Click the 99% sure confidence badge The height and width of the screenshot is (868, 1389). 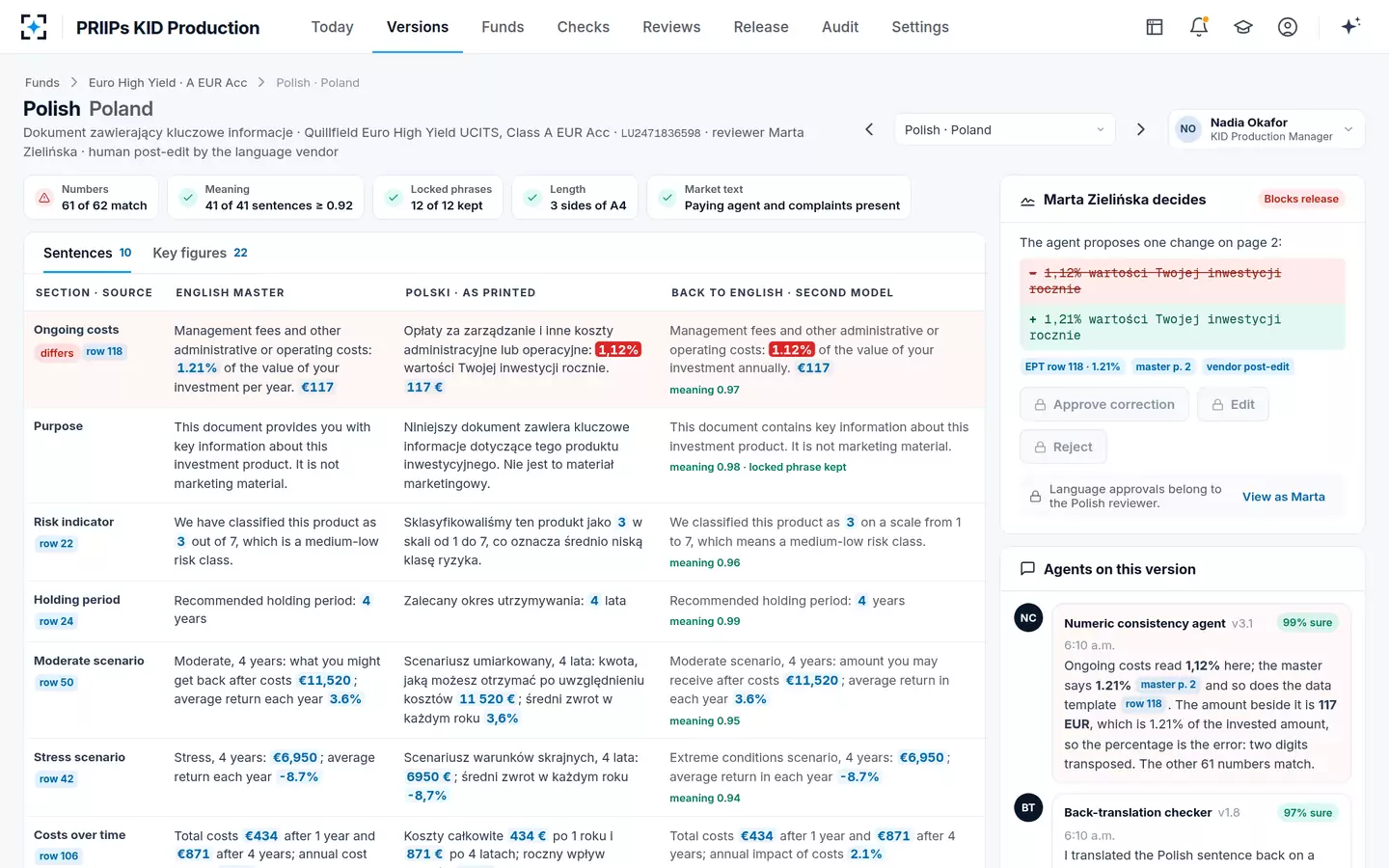1307,623
